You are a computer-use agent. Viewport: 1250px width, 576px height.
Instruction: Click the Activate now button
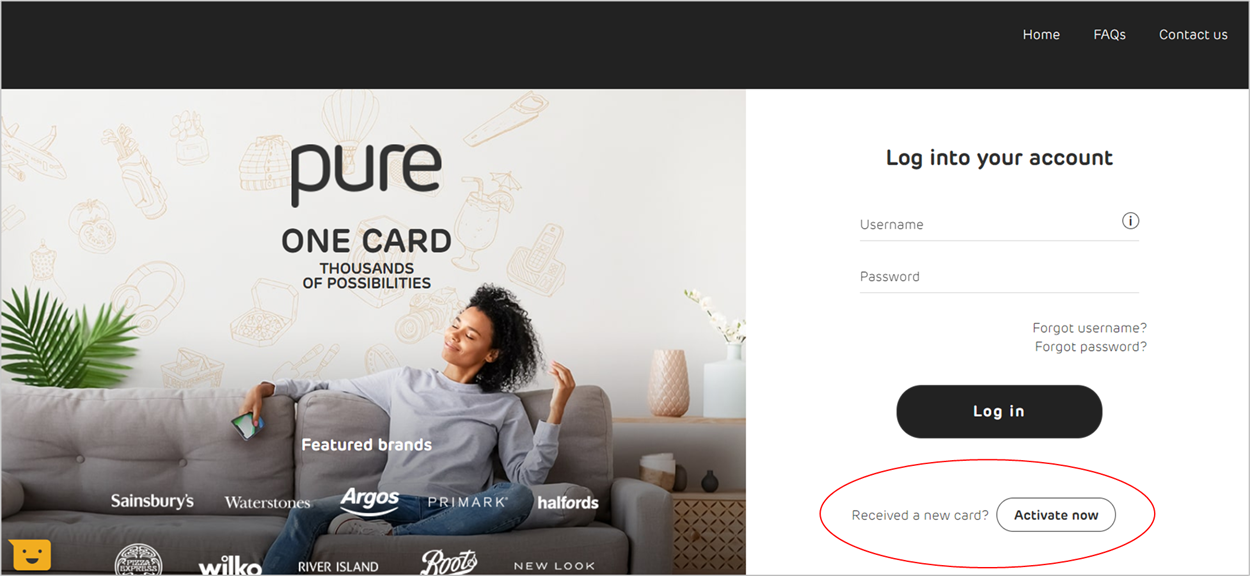(1056, 515)
